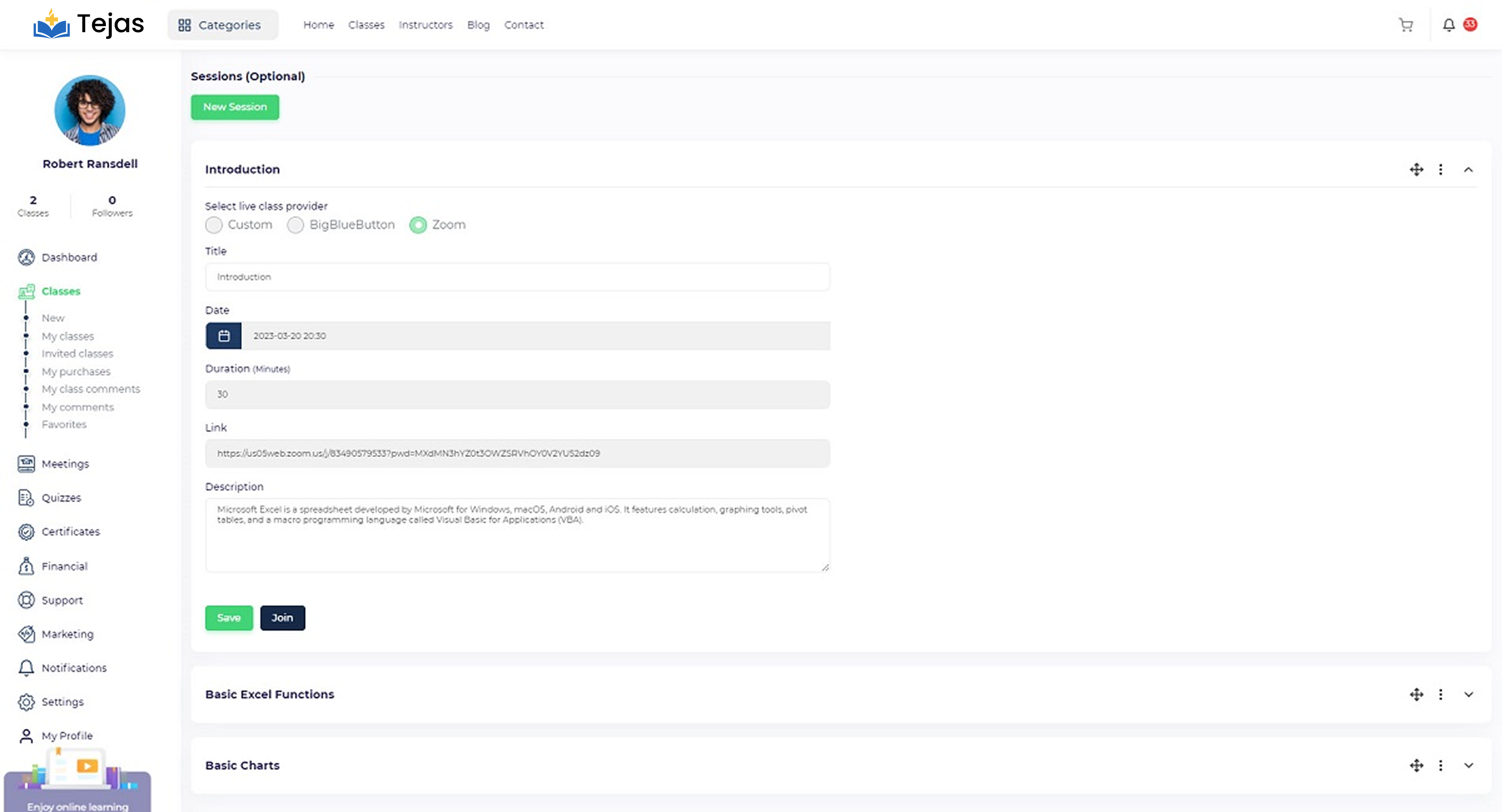Select the Custom live class provider
Image resolution: width=1502 pixels, height=812 pixels.
point(214,225)
